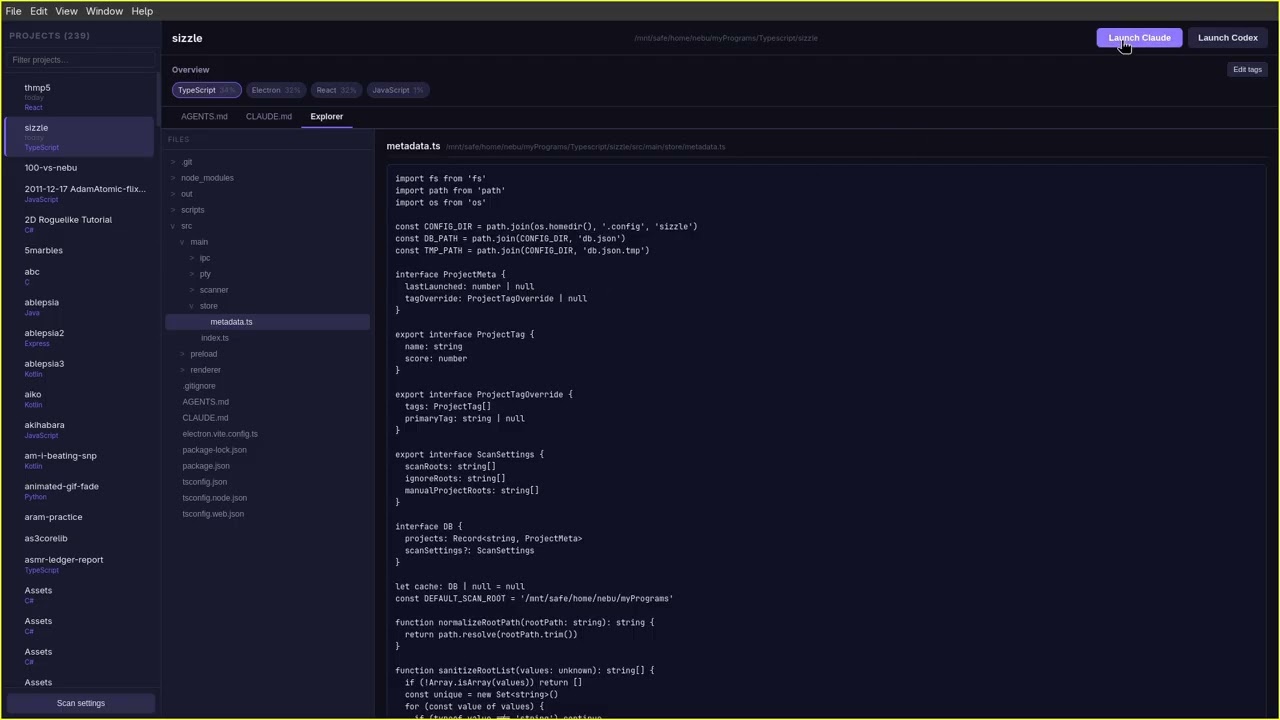This screenshot has width=1280, height=720.
Task: Select the Explorer tab
Action: (326, 117)
